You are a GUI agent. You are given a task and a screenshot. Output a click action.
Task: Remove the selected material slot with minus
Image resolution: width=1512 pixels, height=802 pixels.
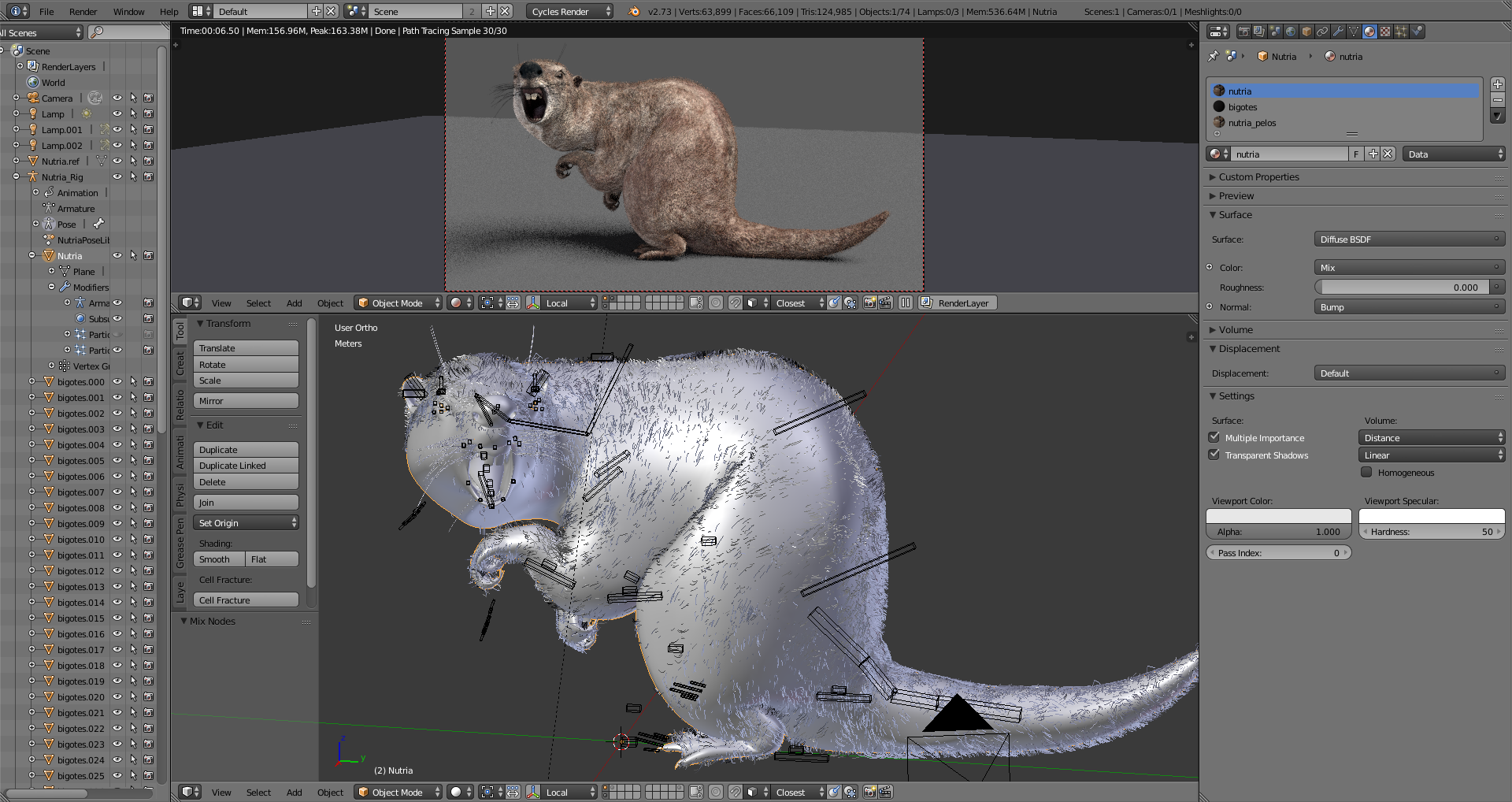click(x=1497, y=99)
